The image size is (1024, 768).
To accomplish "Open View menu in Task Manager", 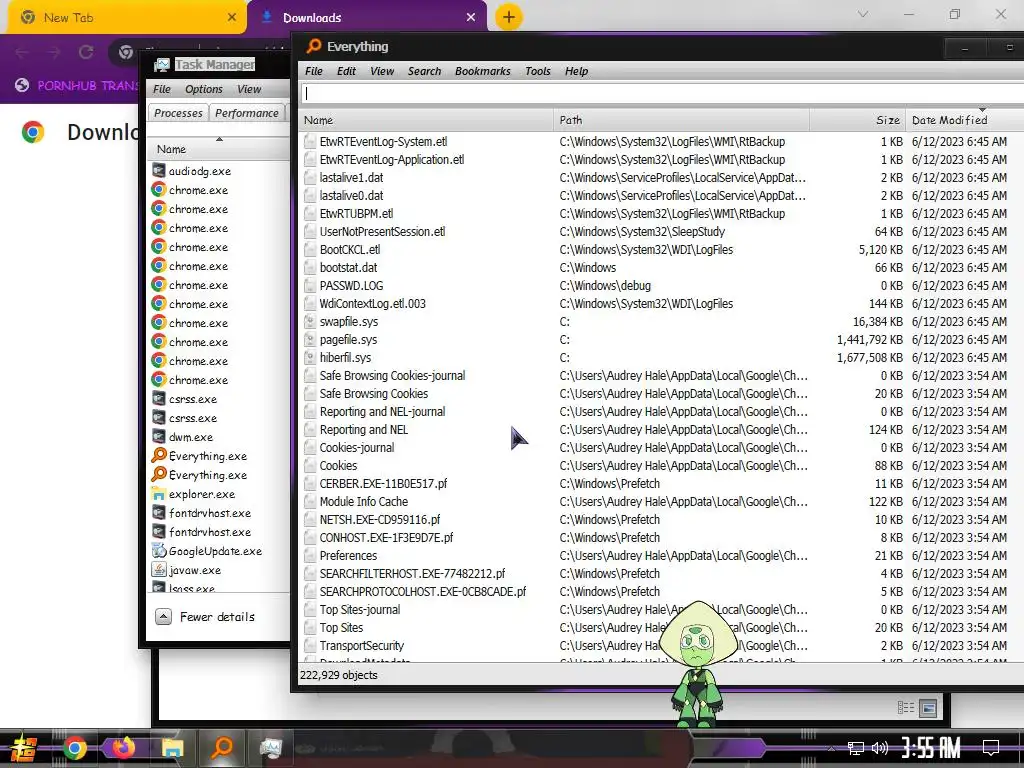I will pyautogui.click(x=249, y=89).
